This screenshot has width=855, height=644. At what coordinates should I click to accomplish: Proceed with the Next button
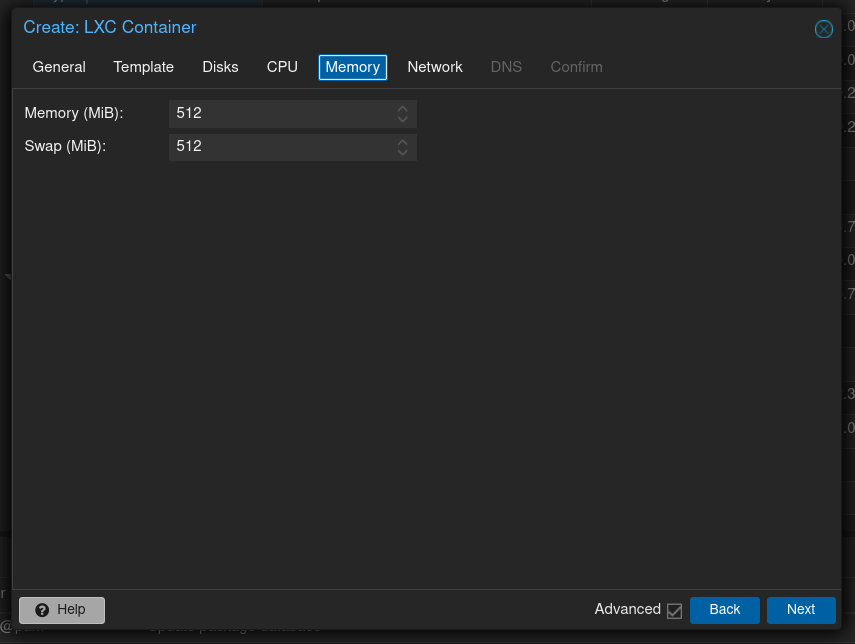pyautogui.click(x=800, y=610)
